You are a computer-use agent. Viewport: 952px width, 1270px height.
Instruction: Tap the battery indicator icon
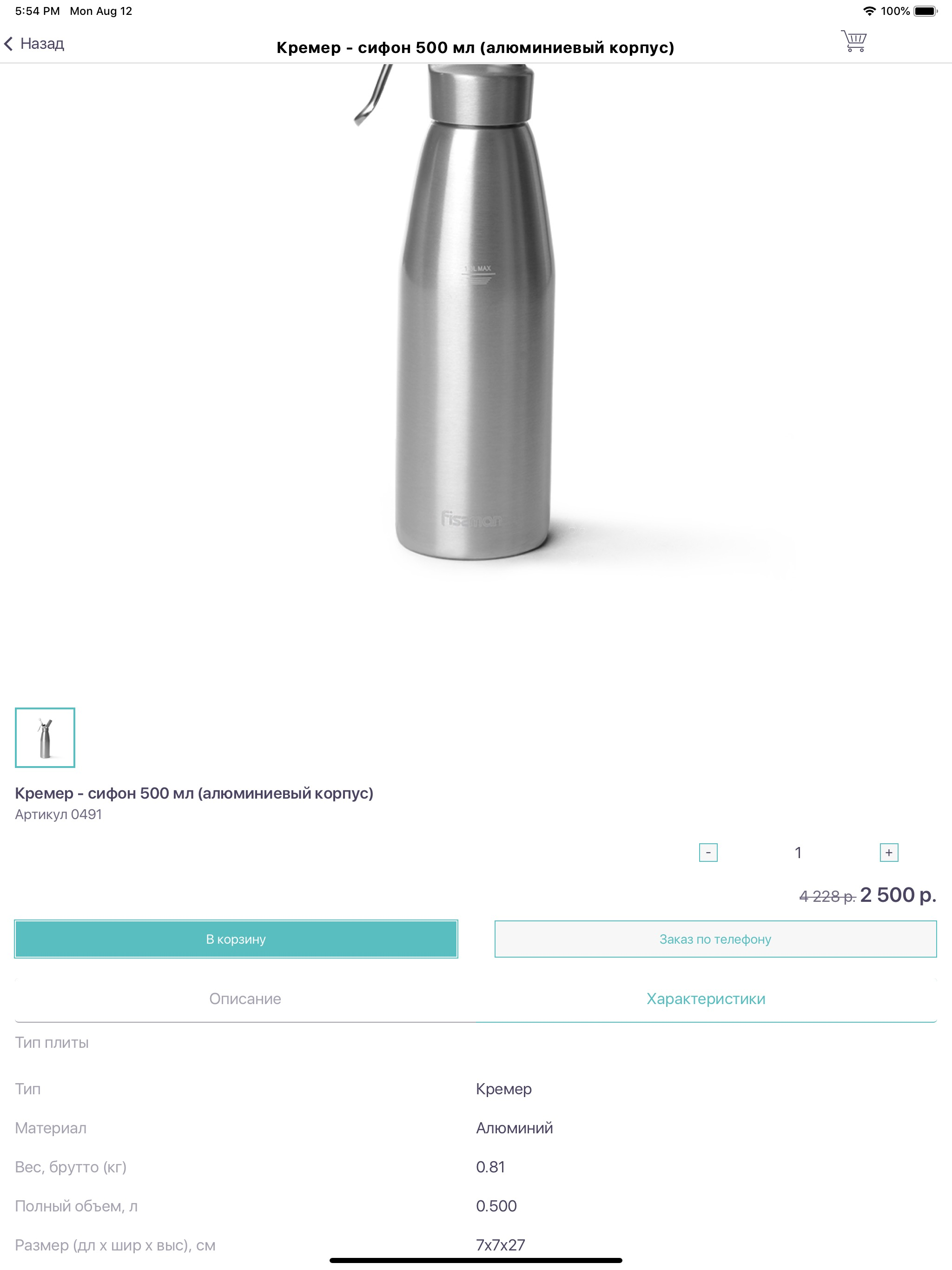926,11
